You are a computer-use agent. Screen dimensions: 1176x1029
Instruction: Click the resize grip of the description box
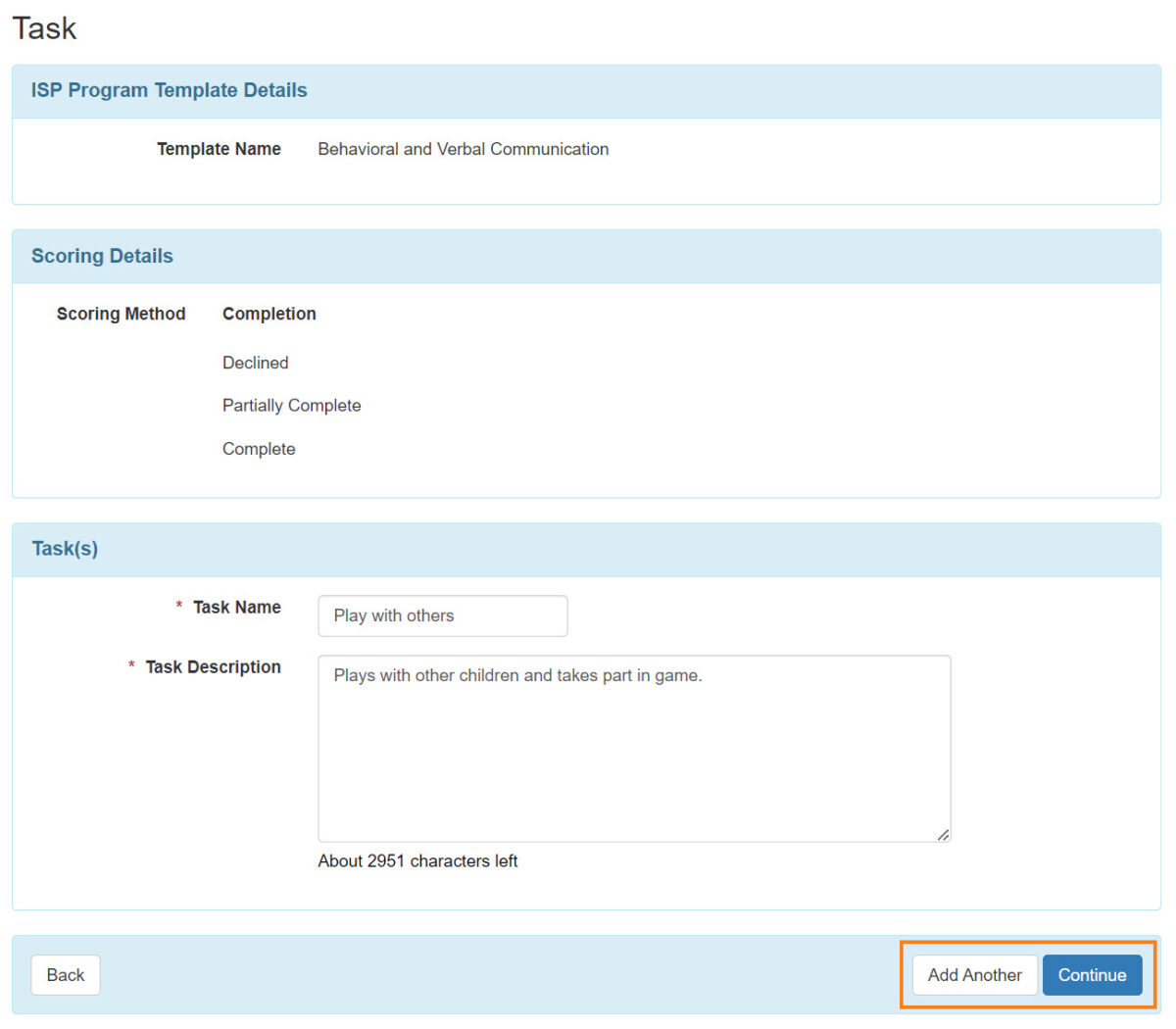click(x=944, y=834)
